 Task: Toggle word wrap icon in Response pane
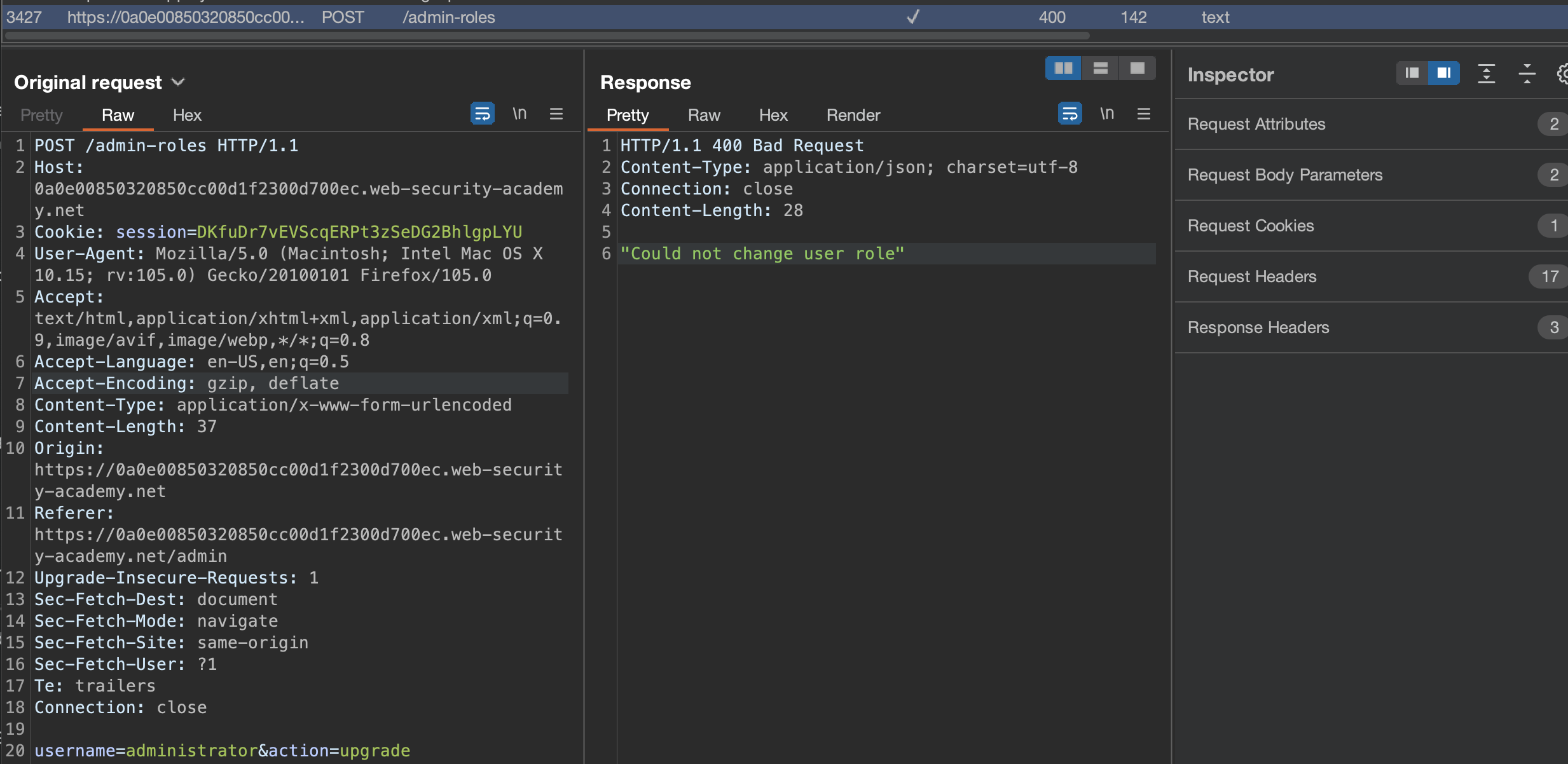[x=1069, y=114]
